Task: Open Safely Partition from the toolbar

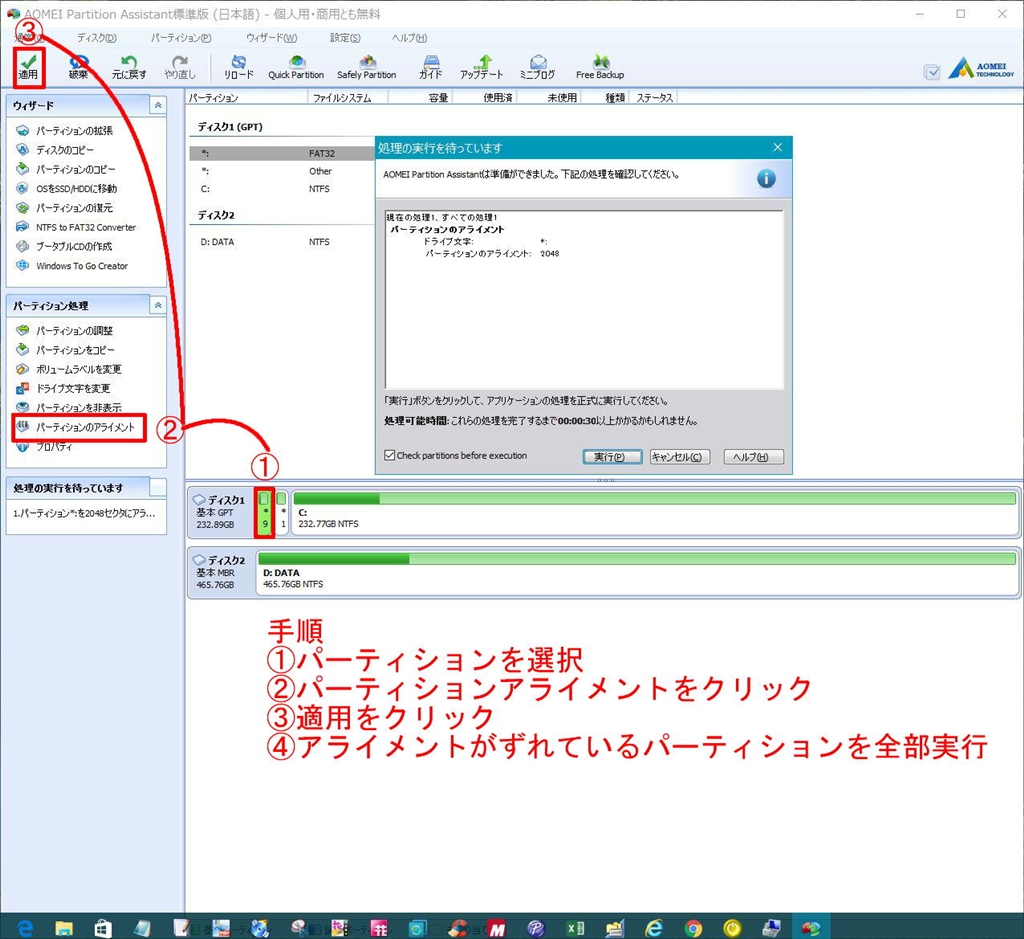Action: (366, 67)
